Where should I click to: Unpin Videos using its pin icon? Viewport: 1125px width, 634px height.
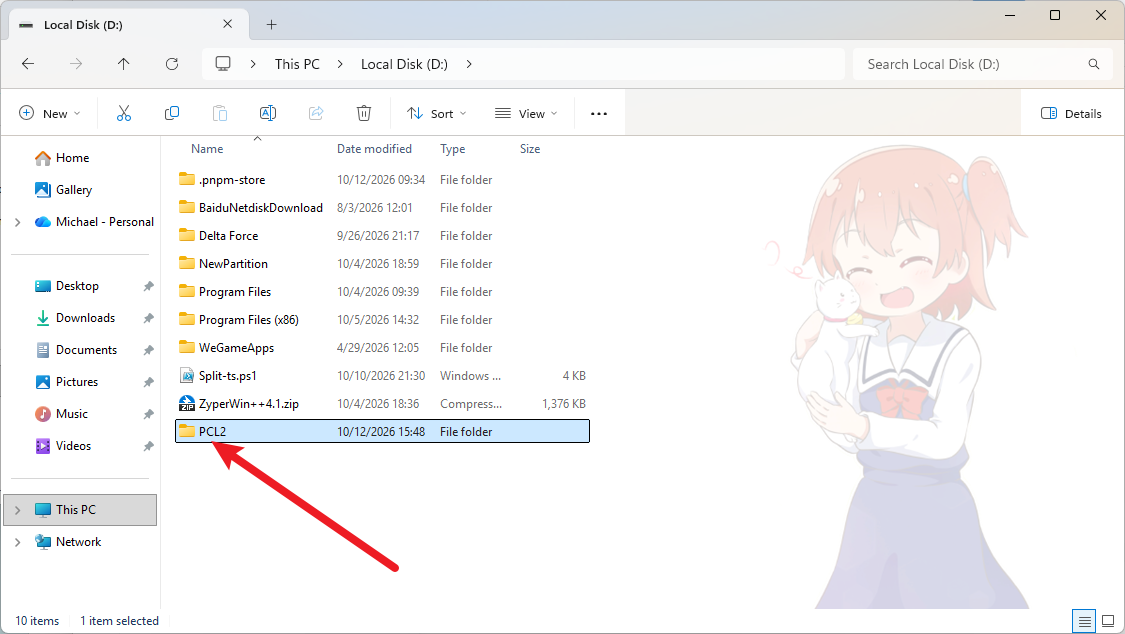[x=148, y=446]
